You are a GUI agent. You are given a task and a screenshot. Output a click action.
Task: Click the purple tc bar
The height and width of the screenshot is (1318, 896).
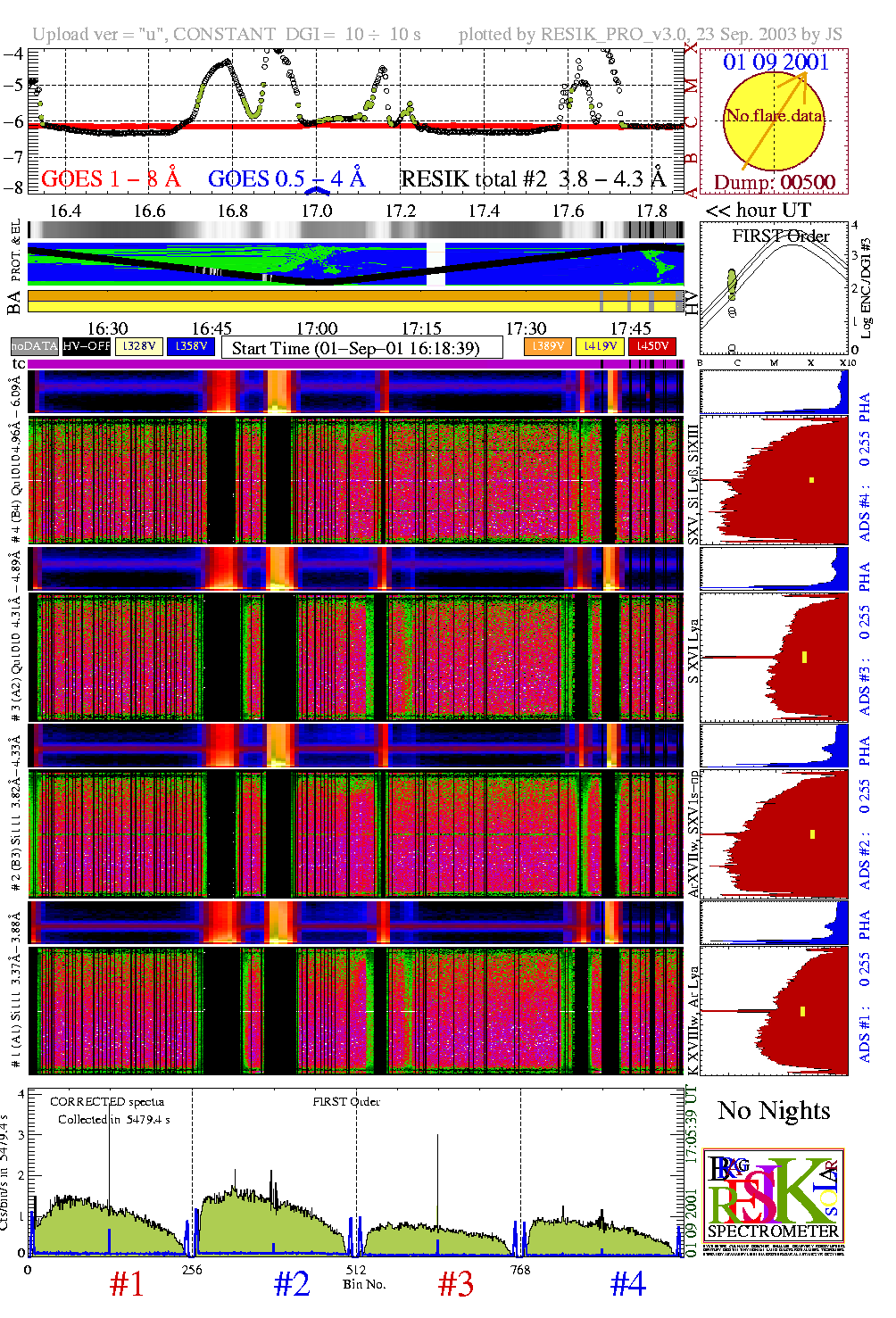[x=355, y=364]
